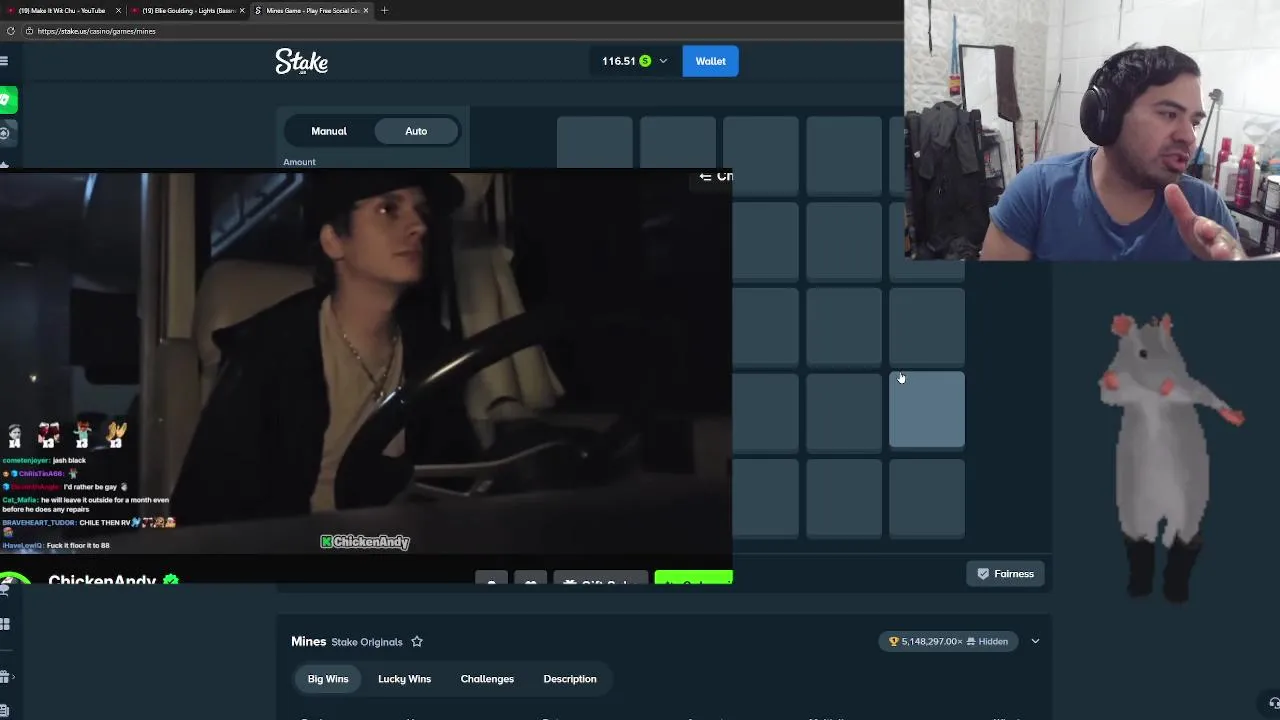Open the Description tab
The image size is (1280, 720).
click(570, 679)
